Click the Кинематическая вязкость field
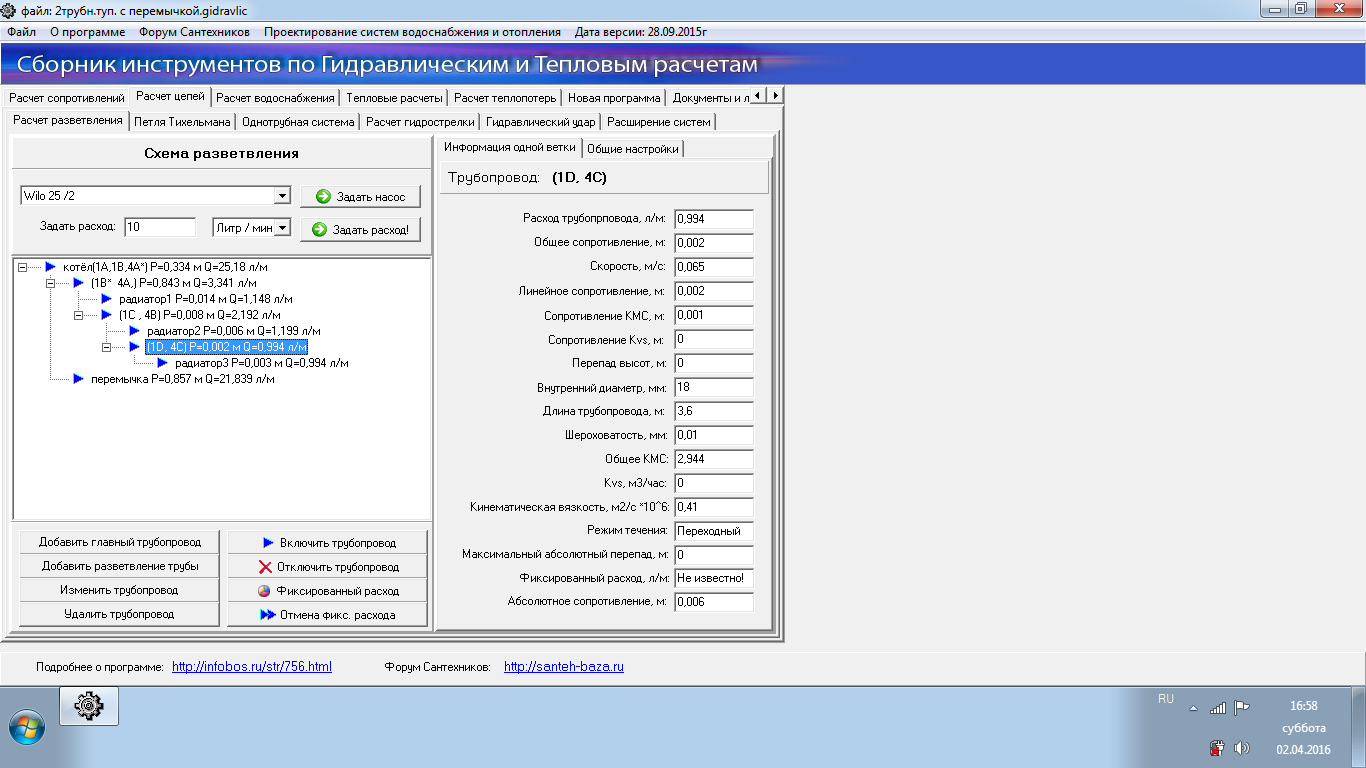Image resolution: width=1366 pixels, height=768 pixels. pos(714,507)
